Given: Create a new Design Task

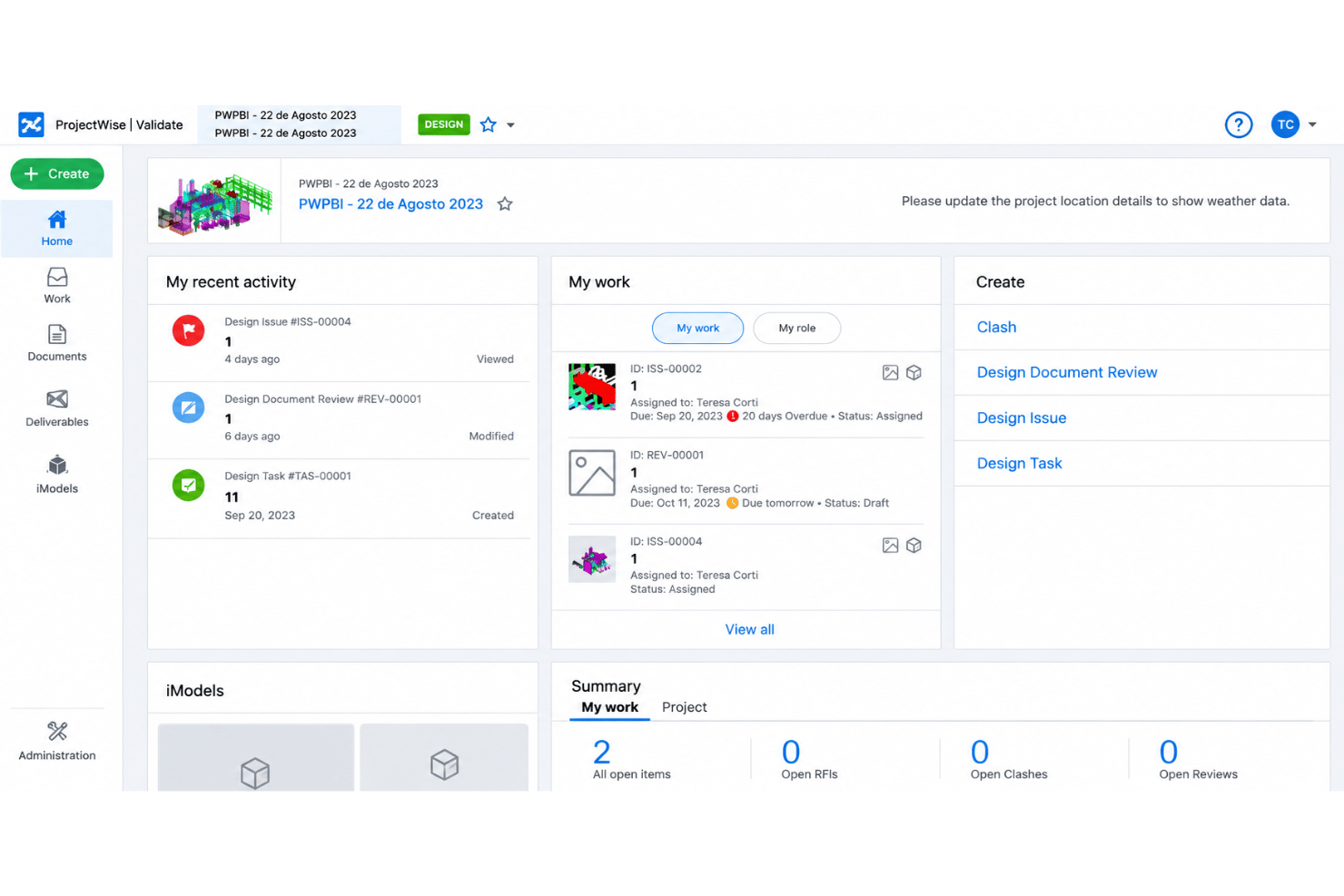Looking at the screenshot, I should [x=1019, y=463].
